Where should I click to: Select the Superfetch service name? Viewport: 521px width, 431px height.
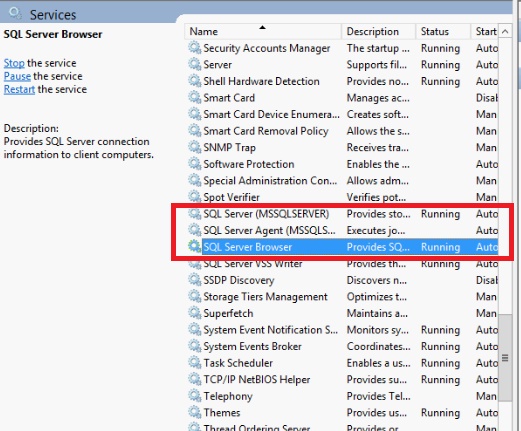tap(228, 313)
